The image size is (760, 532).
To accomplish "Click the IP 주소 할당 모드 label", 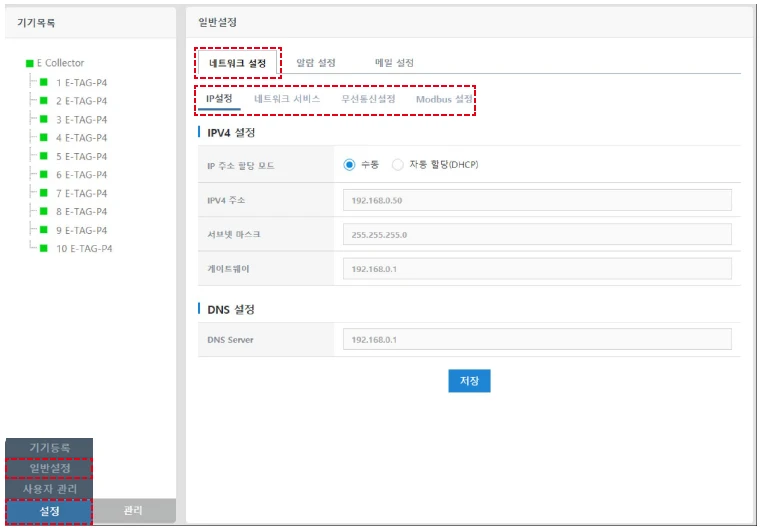I will tap(240, 166).
